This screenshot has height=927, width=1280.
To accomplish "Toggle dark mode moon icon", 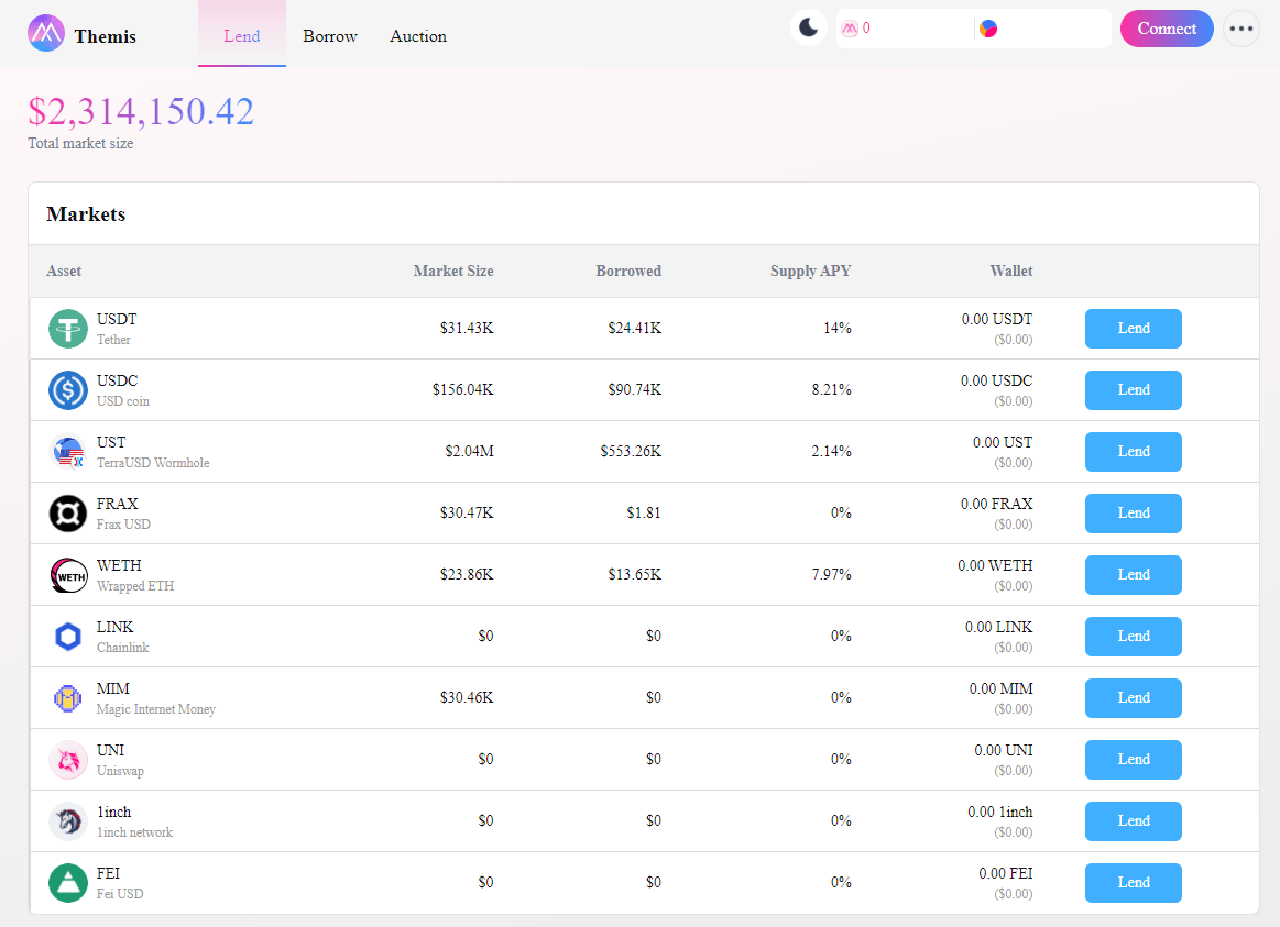I will tap(809, 28).
